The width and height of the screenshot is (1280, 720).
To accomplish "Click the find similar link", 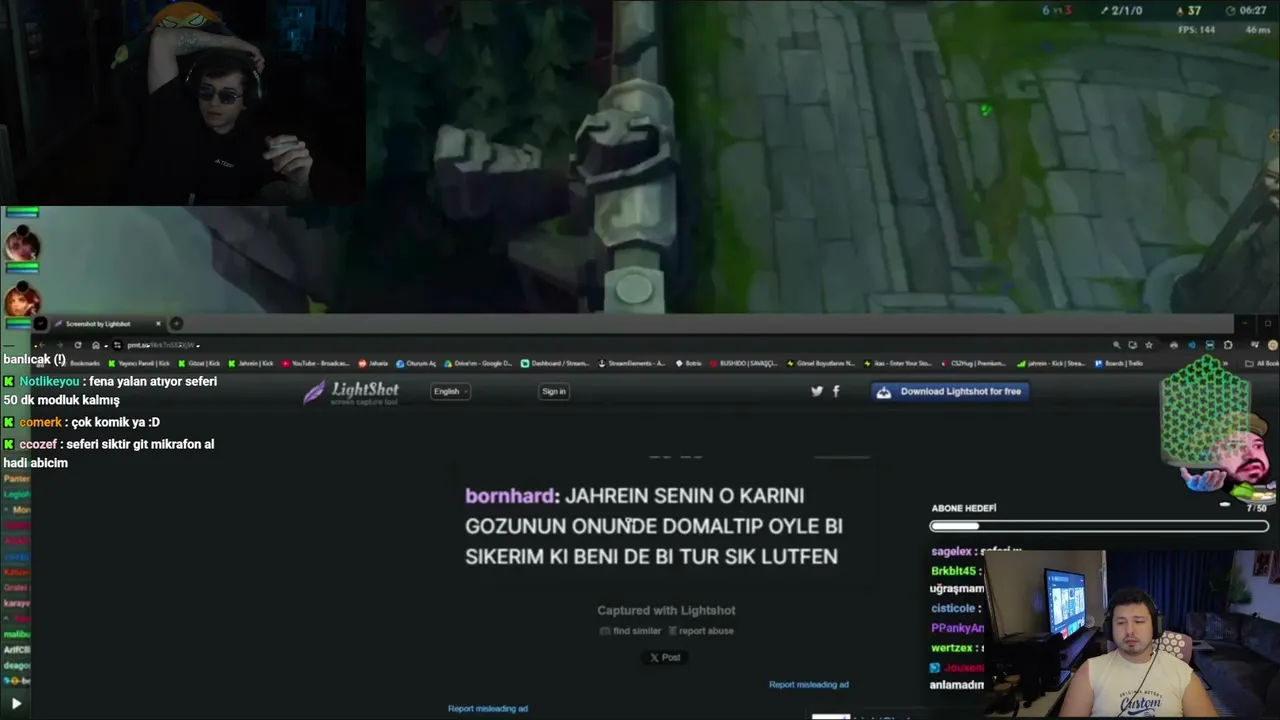I will click(x=631, y=631).
